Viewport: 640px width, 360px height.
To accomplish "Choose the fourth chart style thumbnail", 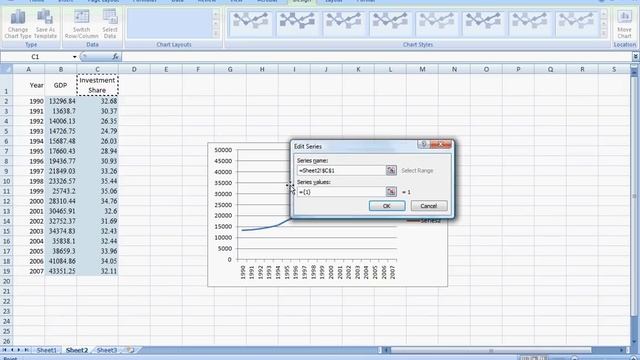I will click(x=390, y=24).
